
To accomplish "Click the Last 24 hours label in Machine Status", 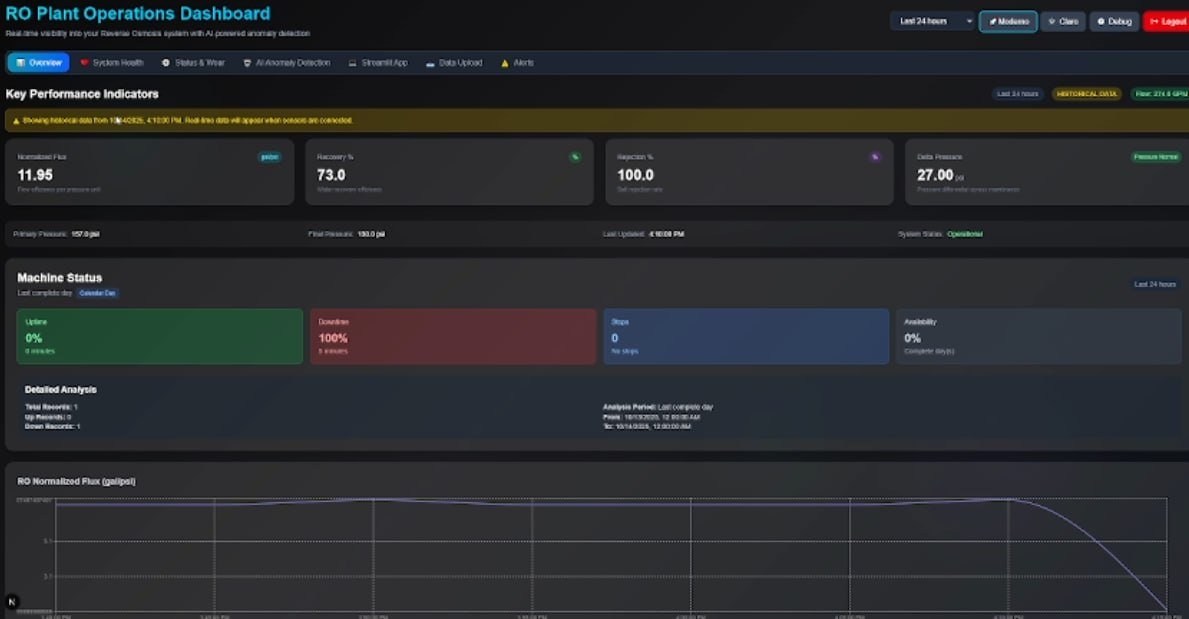I will (x=1155, y=284).
